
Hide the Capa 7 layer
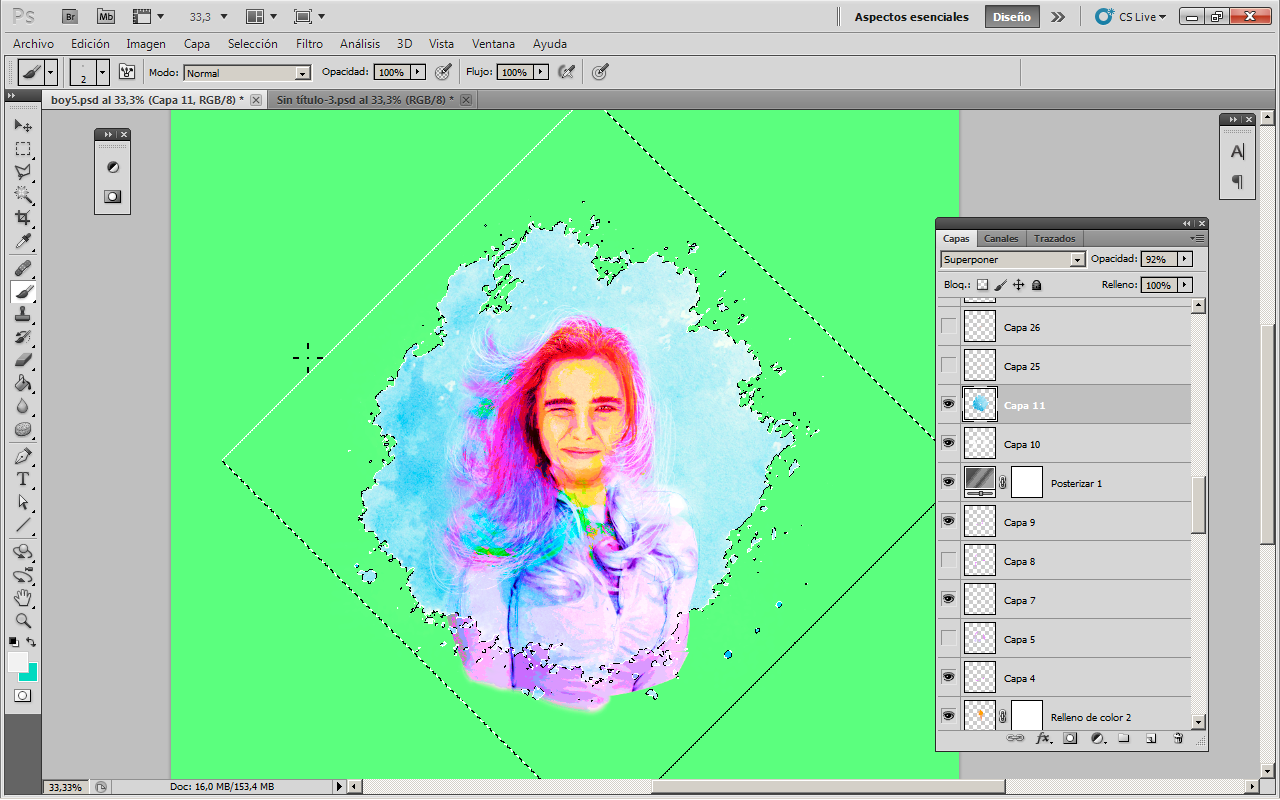tap(948, 599)
